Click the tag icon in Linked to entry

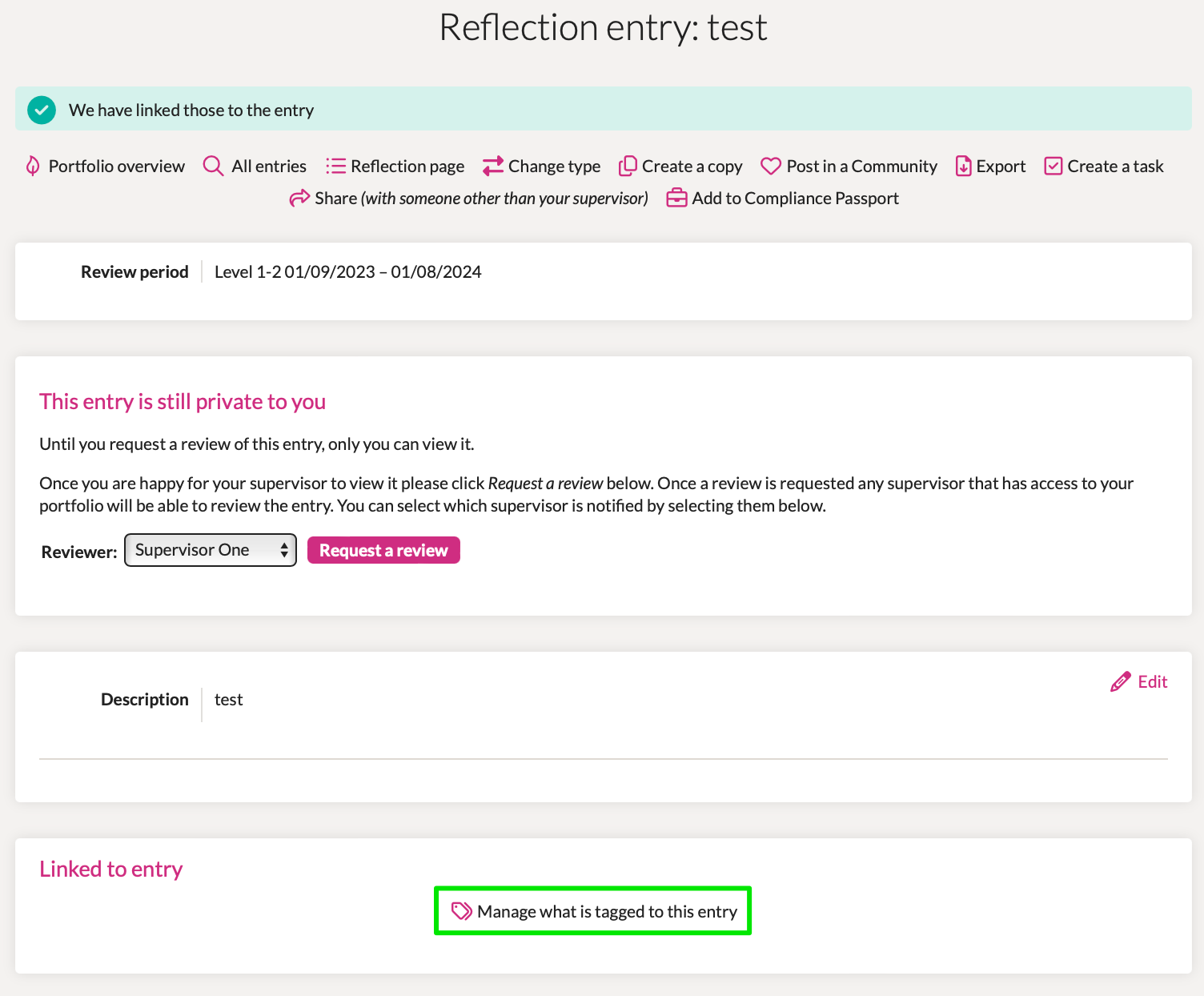click(461, 911)
